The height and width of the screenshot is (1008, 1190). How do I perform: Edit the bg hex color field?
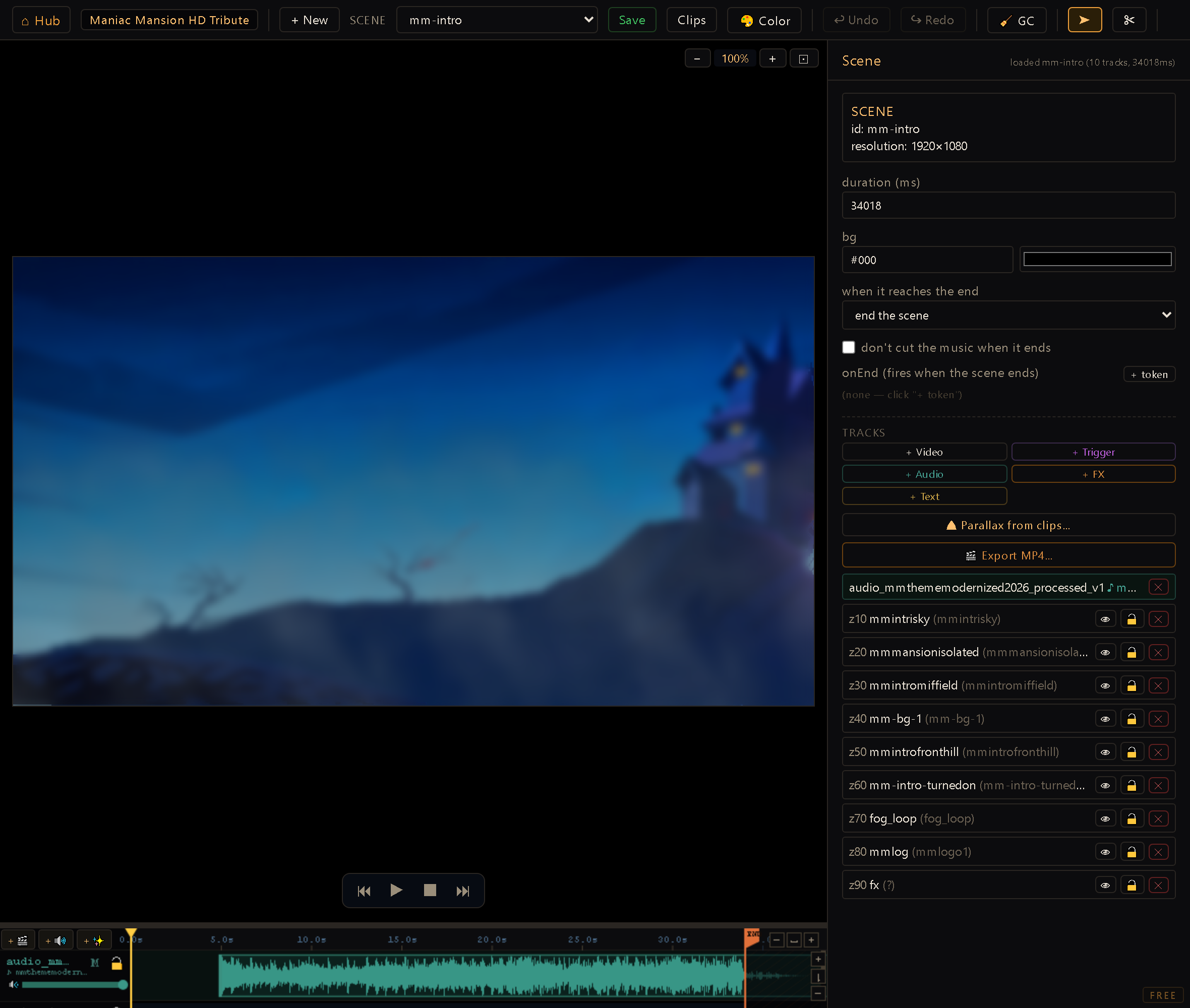927,260
